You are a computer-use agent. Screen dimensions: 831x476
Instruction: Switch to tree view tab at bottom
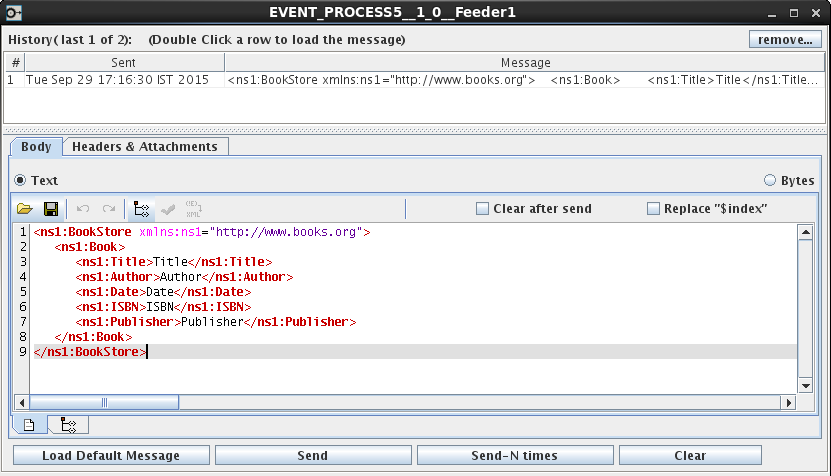(68, 425)
